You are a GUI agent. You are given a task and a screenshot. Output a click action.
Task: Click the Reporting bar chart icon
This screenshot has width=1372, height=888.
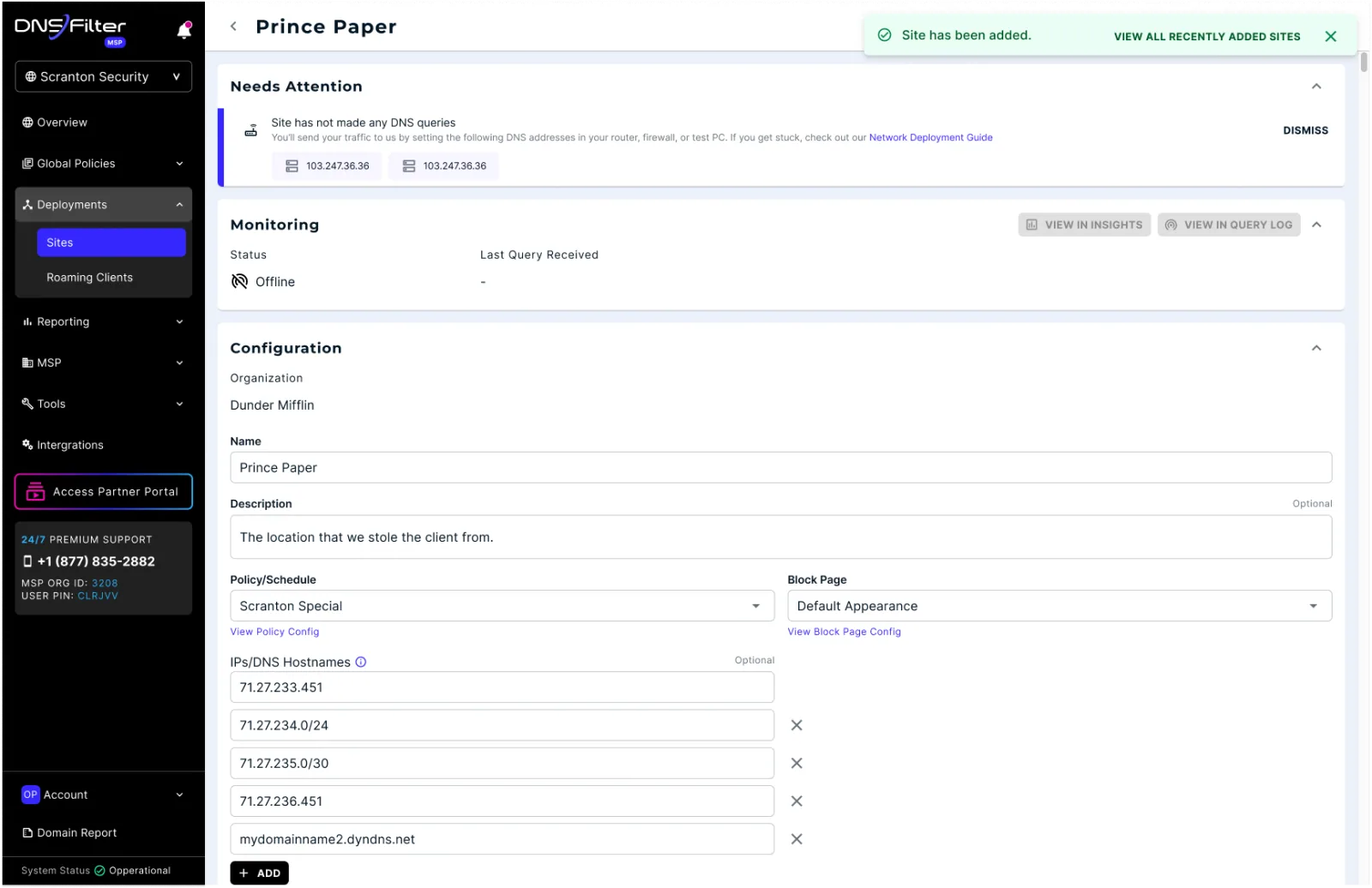tap(27, 322)
